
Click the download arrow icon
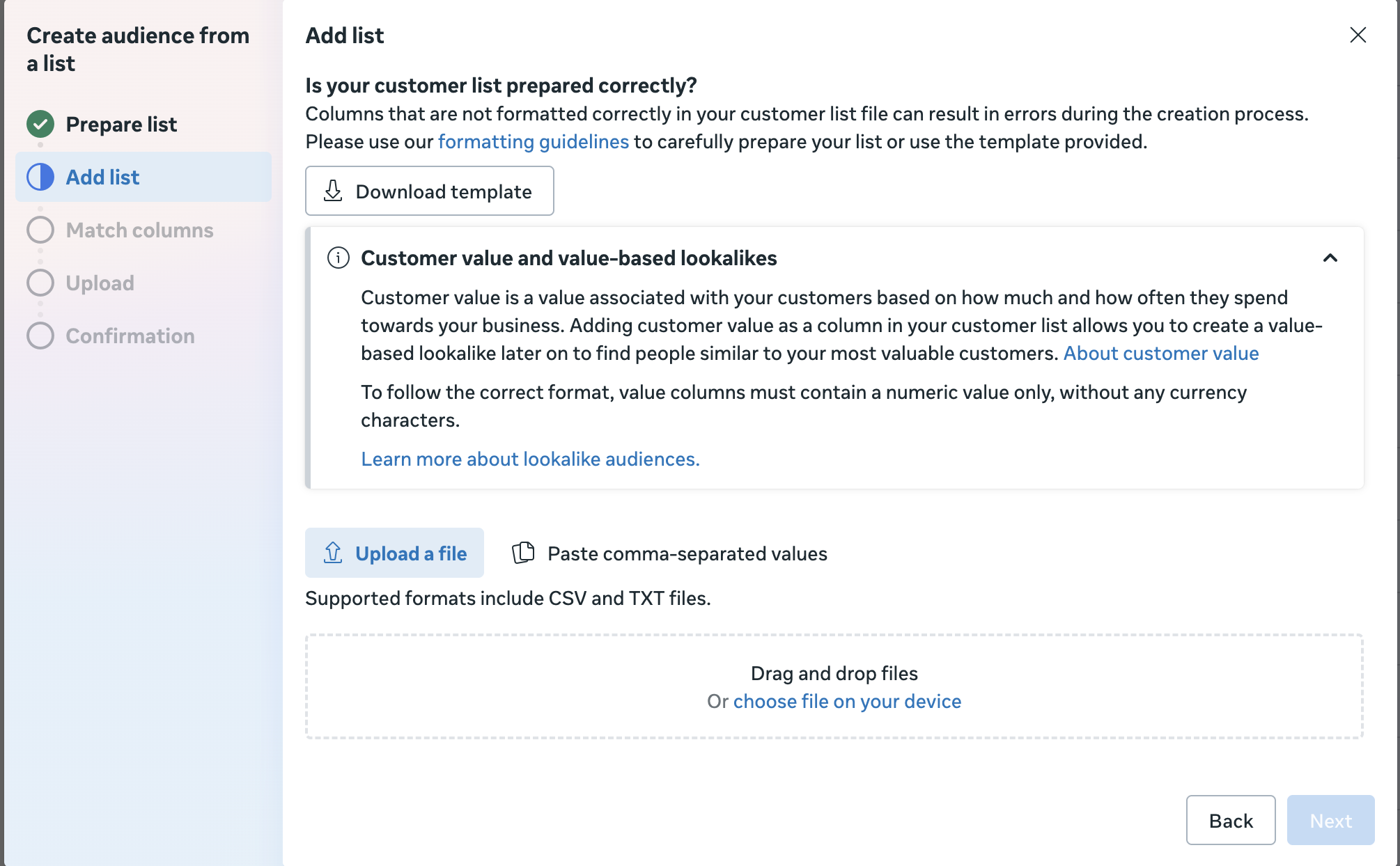[x=333, y=191]
